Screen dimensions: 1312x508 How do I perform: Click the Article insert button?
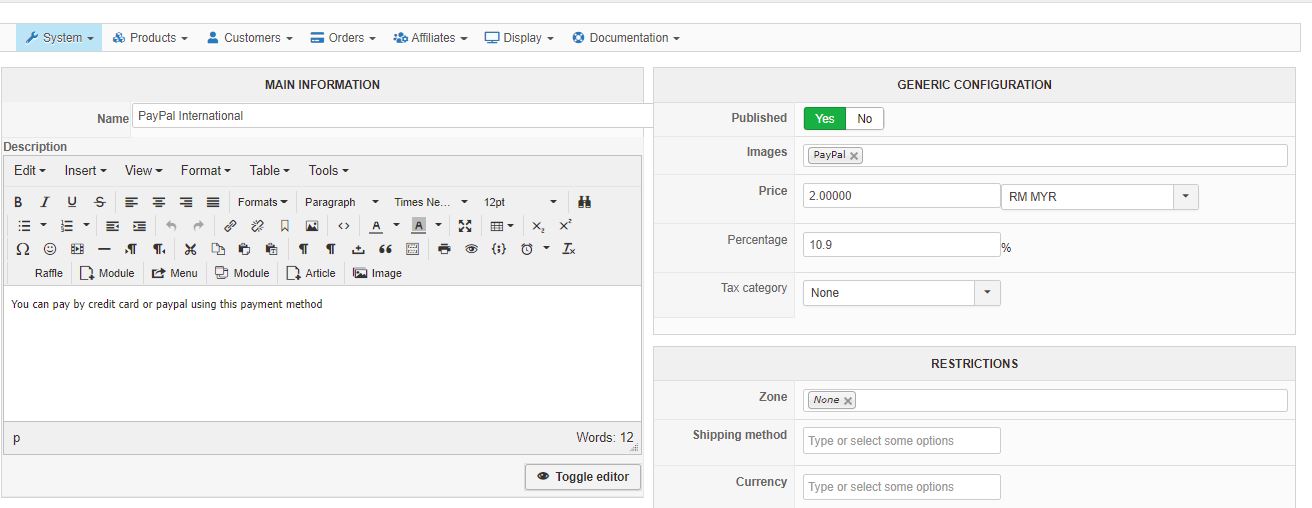(311, 273)
